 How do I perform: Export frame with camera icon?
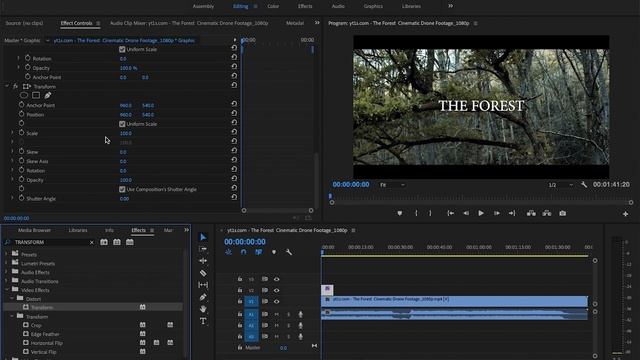[562, 213]
